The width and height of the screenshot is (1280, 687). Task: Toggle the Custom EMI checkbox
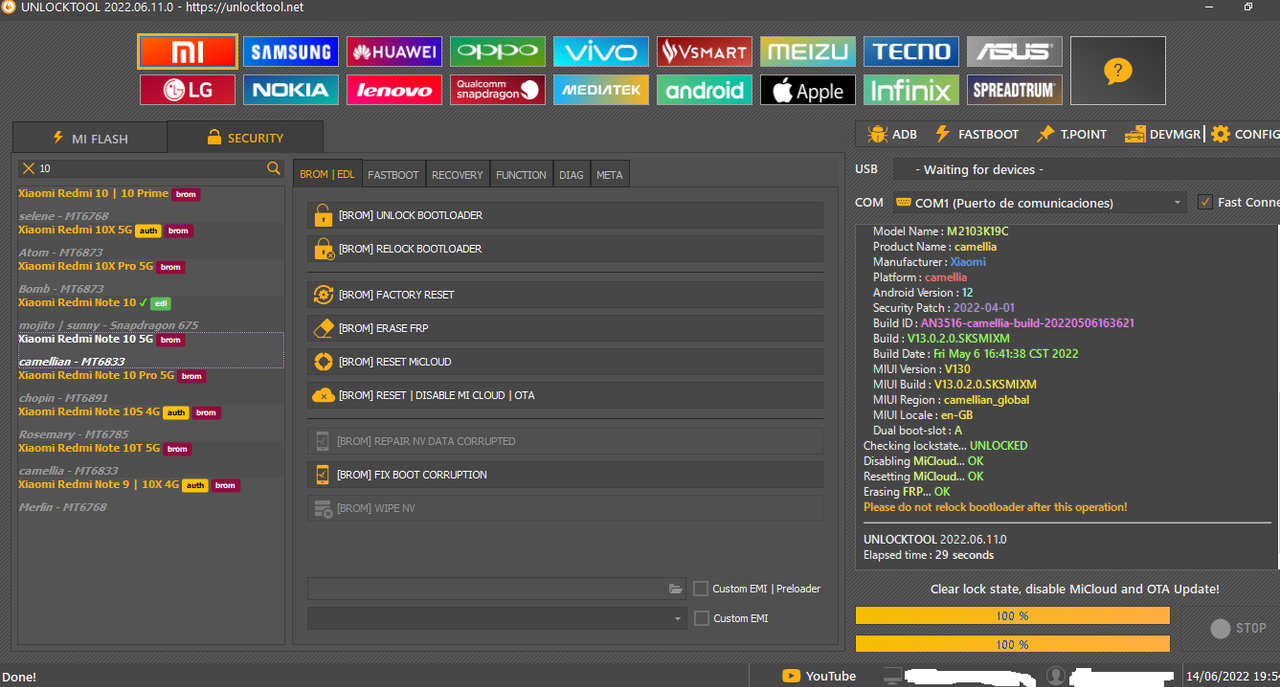701,618
